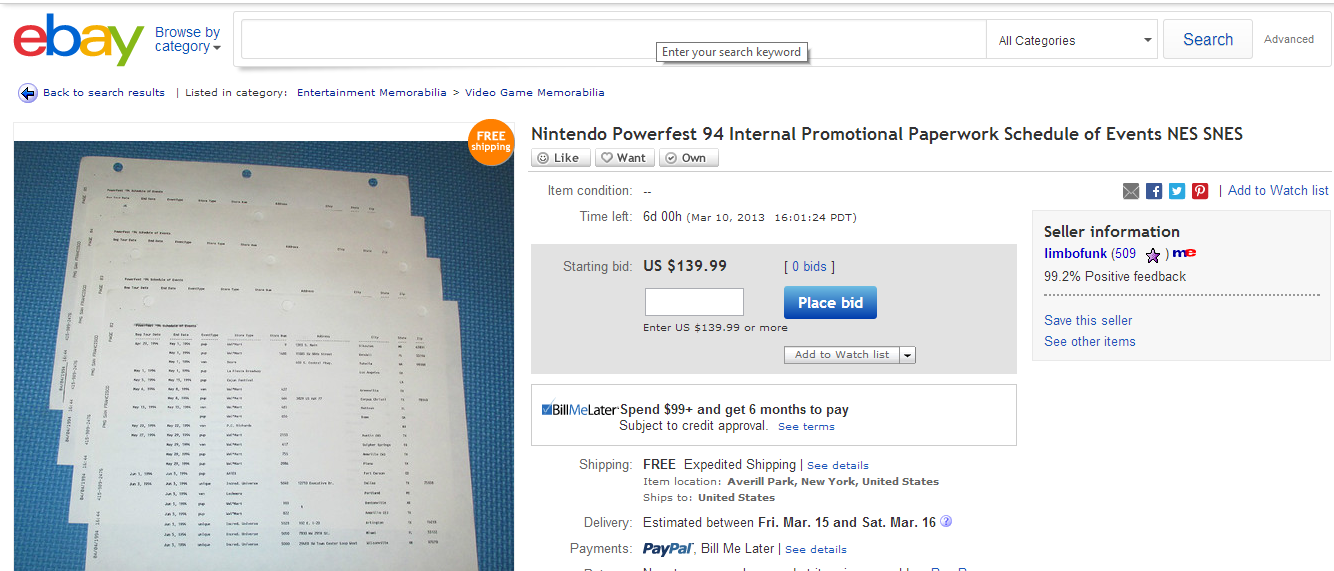The image size is (1334, 571).
Task: Share listing via email envelope icon
Action: 1131,191
